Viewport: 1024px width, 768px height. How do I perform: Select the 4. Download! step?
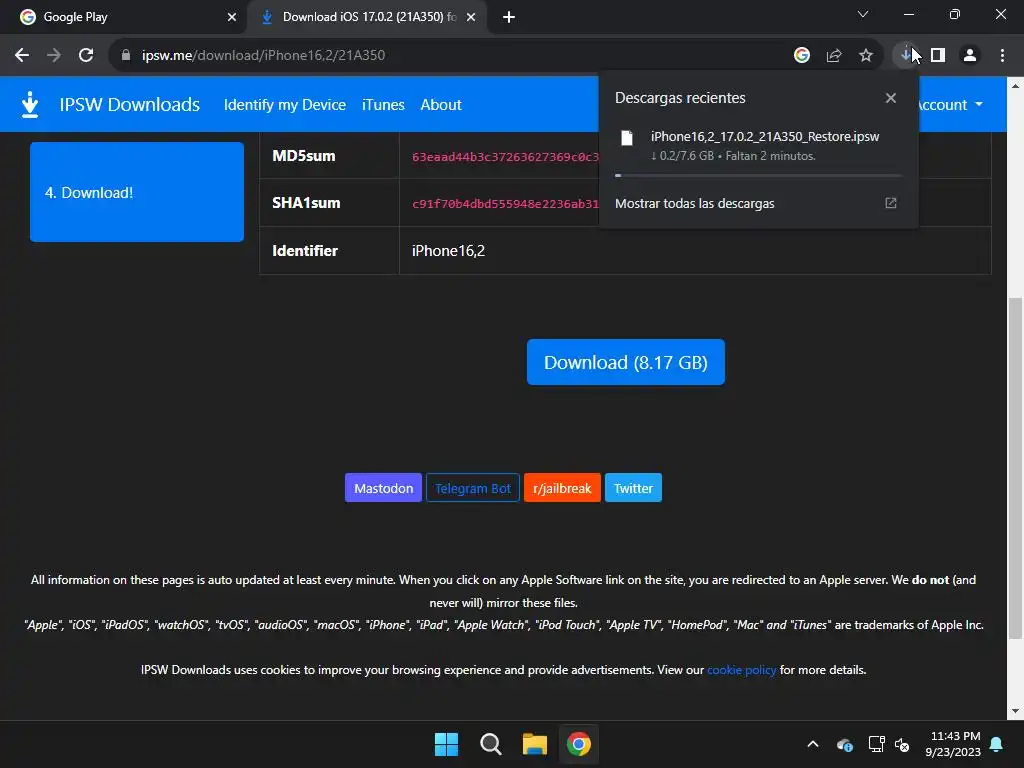coord(137,192)
